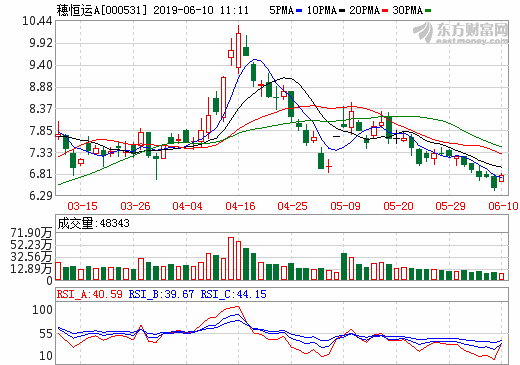Click the red 20PMA legend swatch
Viewport: 520px width, 365px height.
(385, 11)
